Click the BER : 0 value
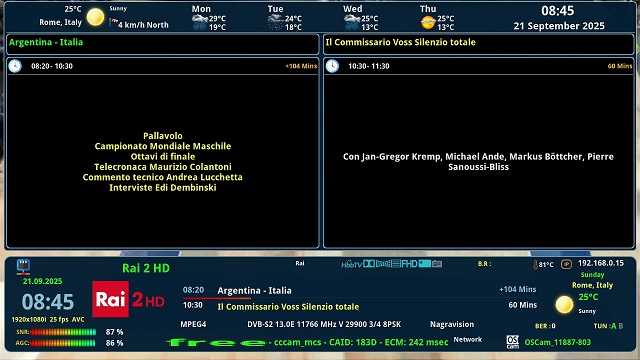This screenshot has height=360, width=640. pos(545,326)
